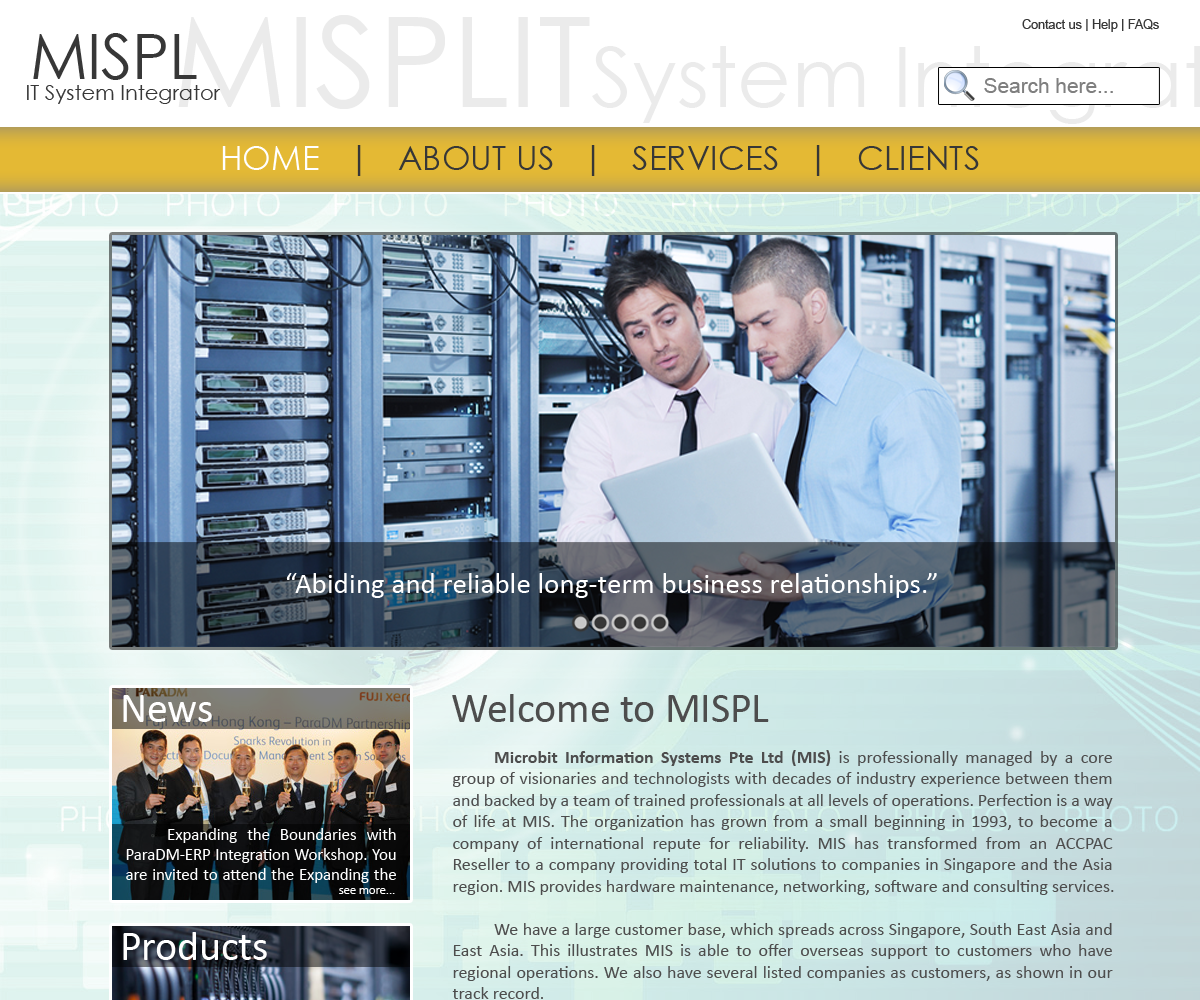
Task: Click the server room slideshow banner image
Action: click(613, 441)
